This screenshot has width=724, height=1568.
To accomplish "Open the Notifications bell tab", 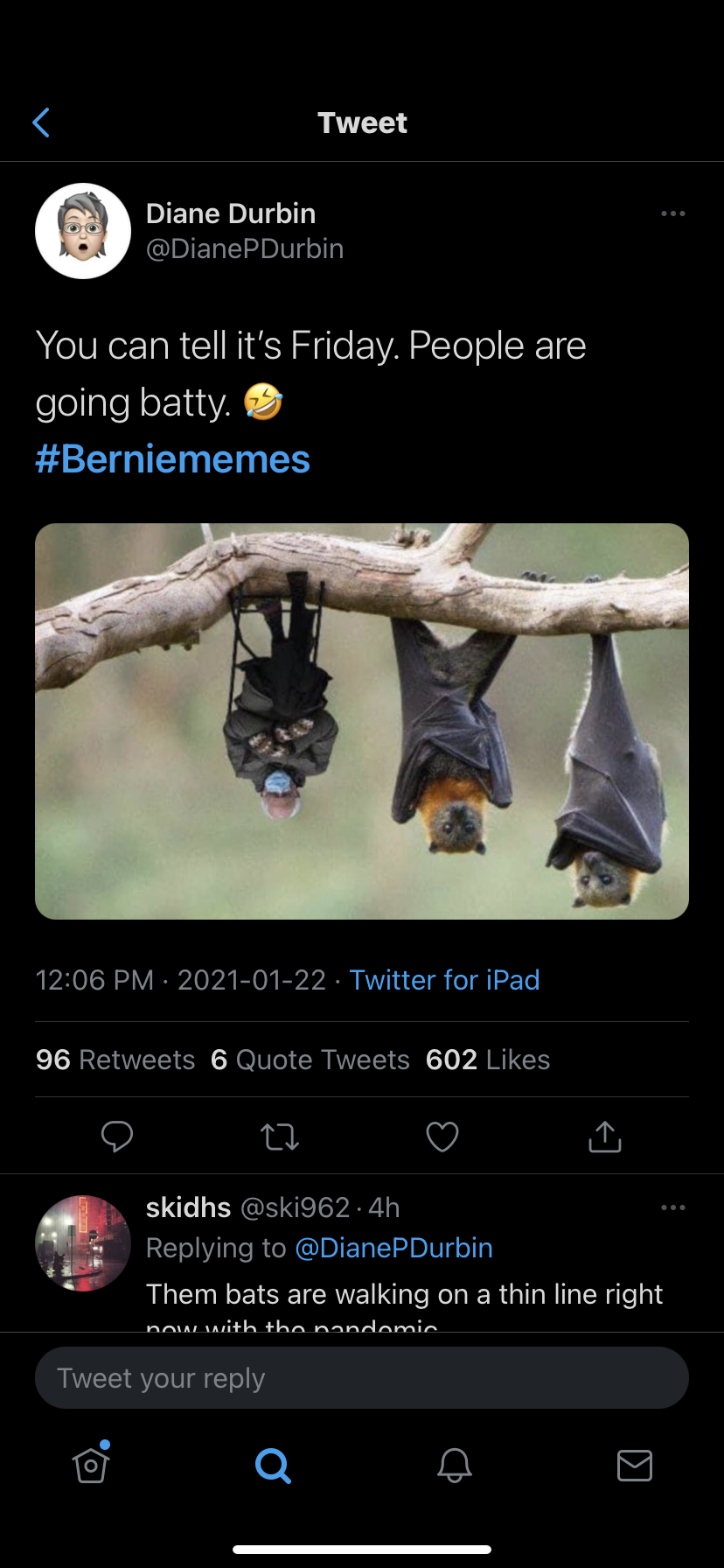I will (x=455, y=1465).
